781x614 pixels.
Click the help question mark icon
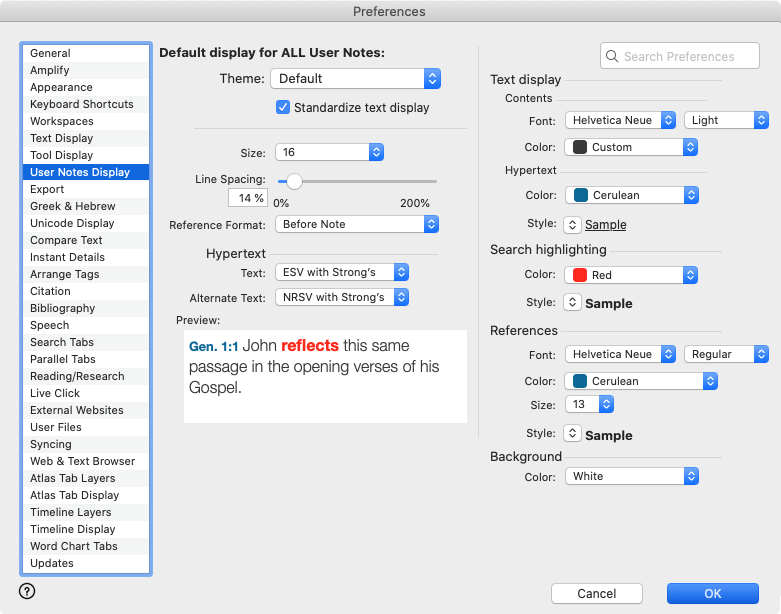click(27, 591)
